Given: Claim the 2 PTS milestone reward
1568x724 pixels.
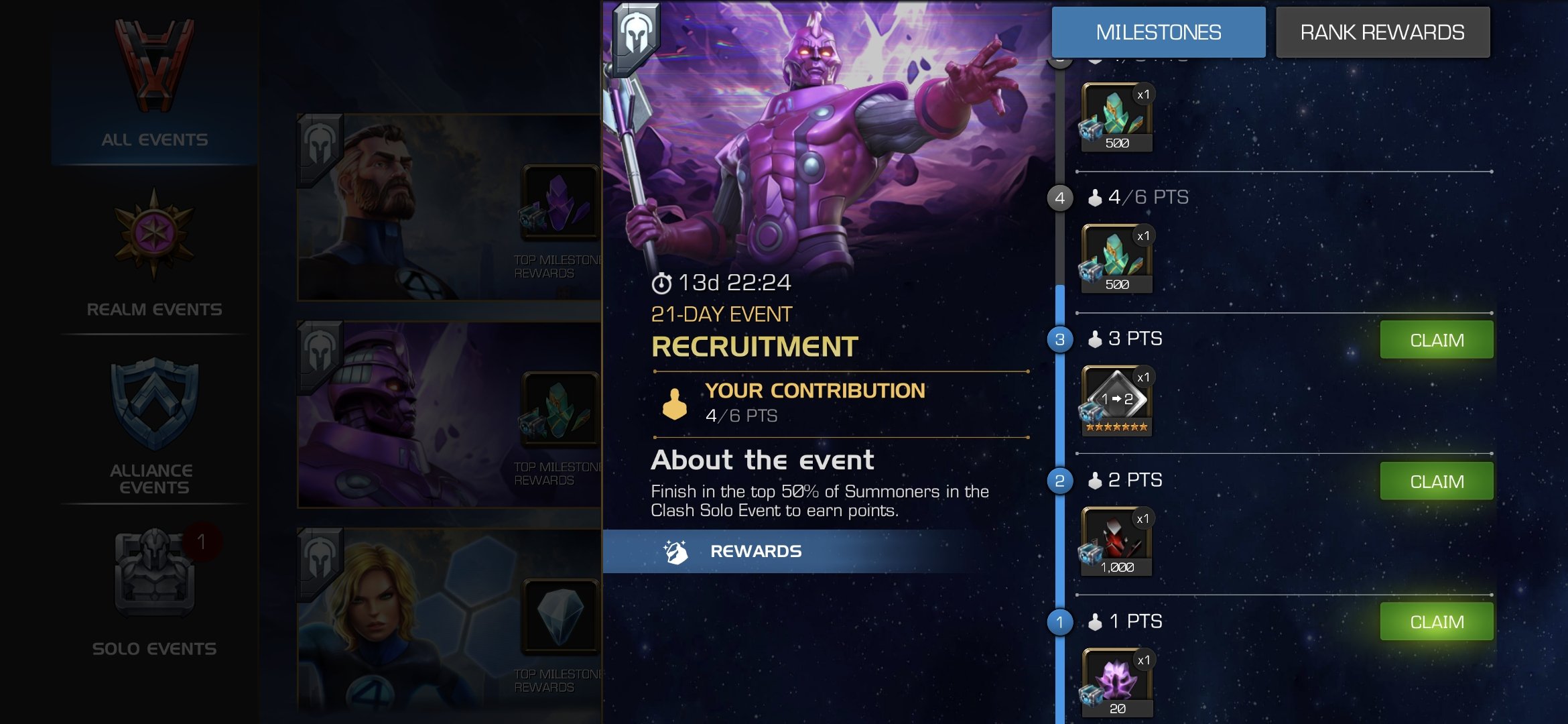Looking at the screenshot, I should (1437, 481).
